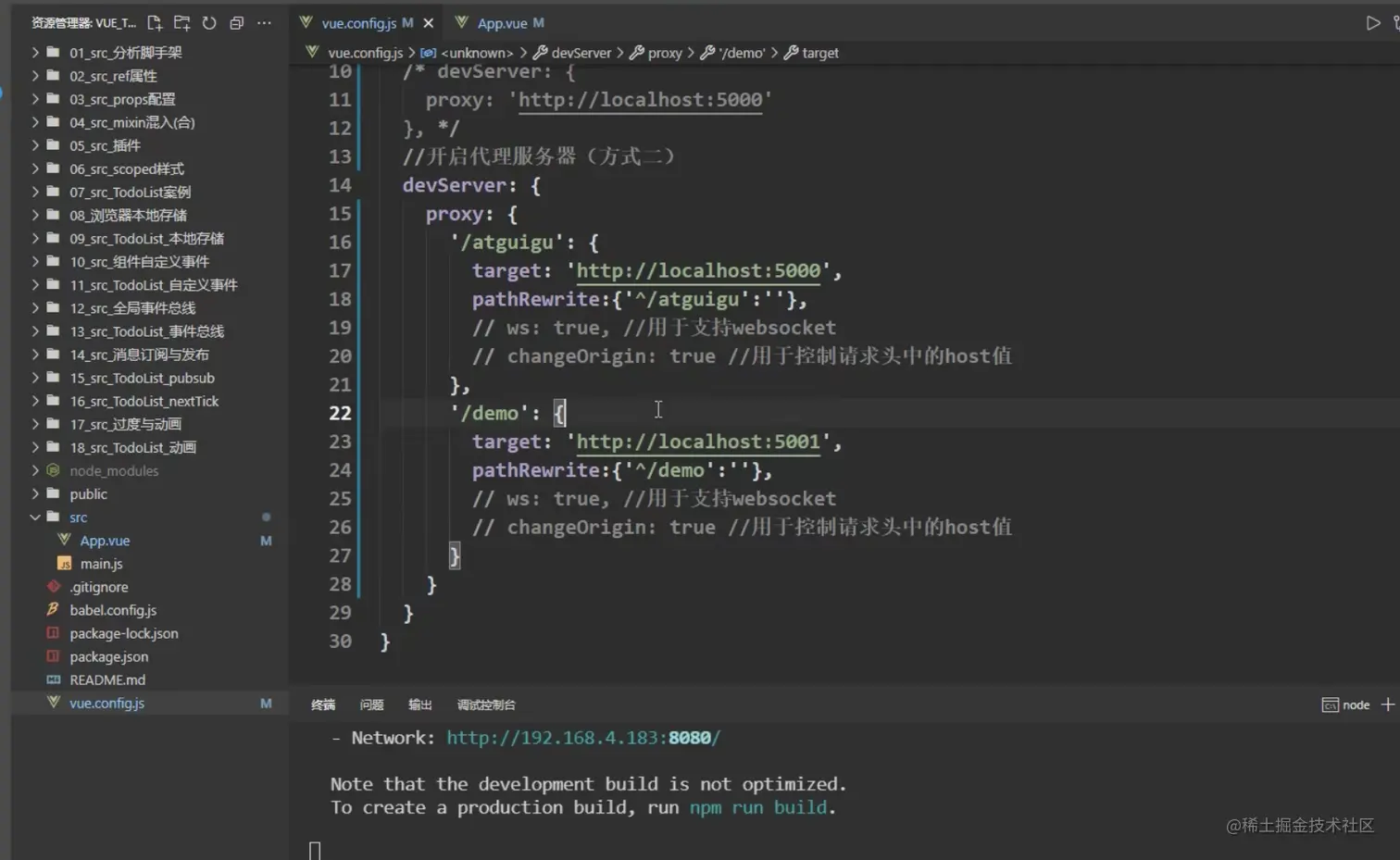Open the 调试控制台 debug console tab
1400x860 pixels.
pos(486,704)
